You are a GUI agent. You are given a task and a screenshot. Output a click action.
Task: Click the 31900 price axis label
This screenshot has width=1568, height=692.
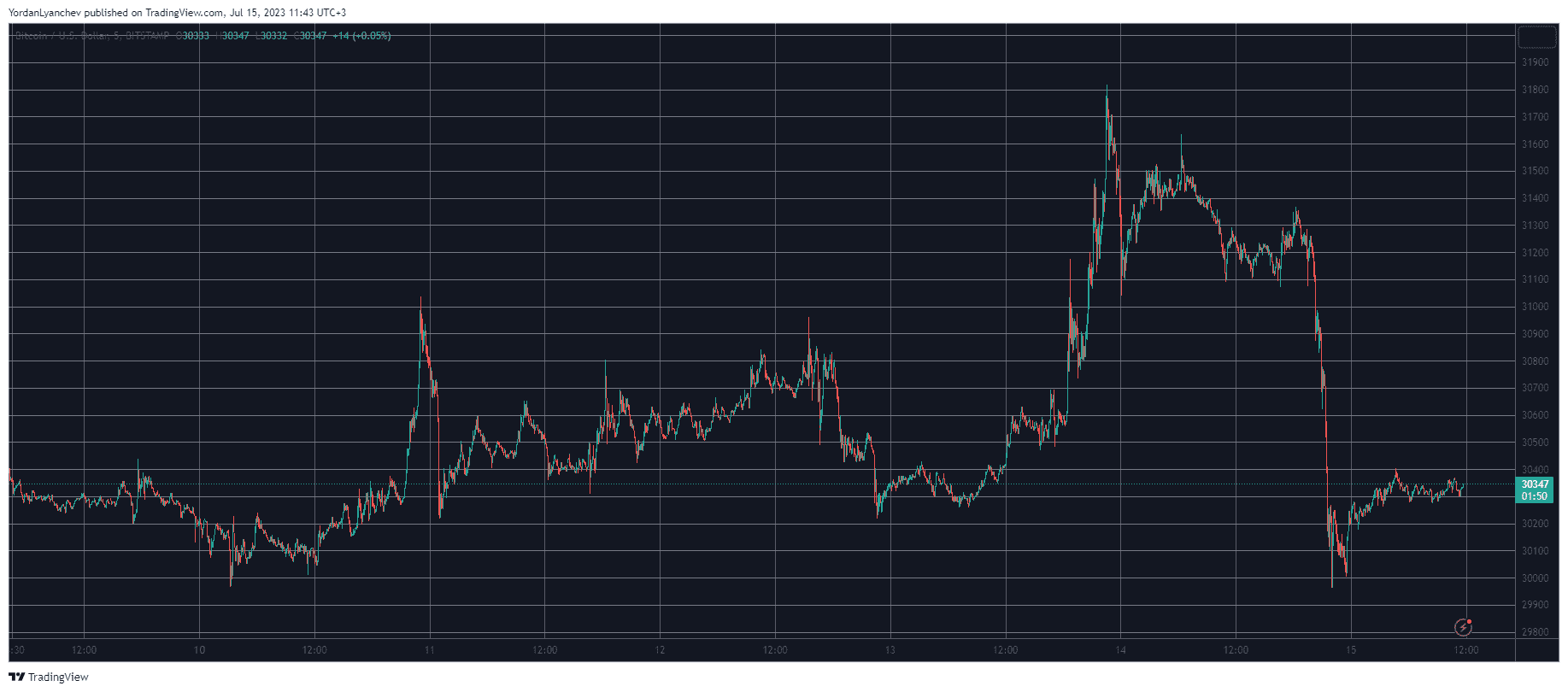pyautogui.click(x=1535, y=62)
